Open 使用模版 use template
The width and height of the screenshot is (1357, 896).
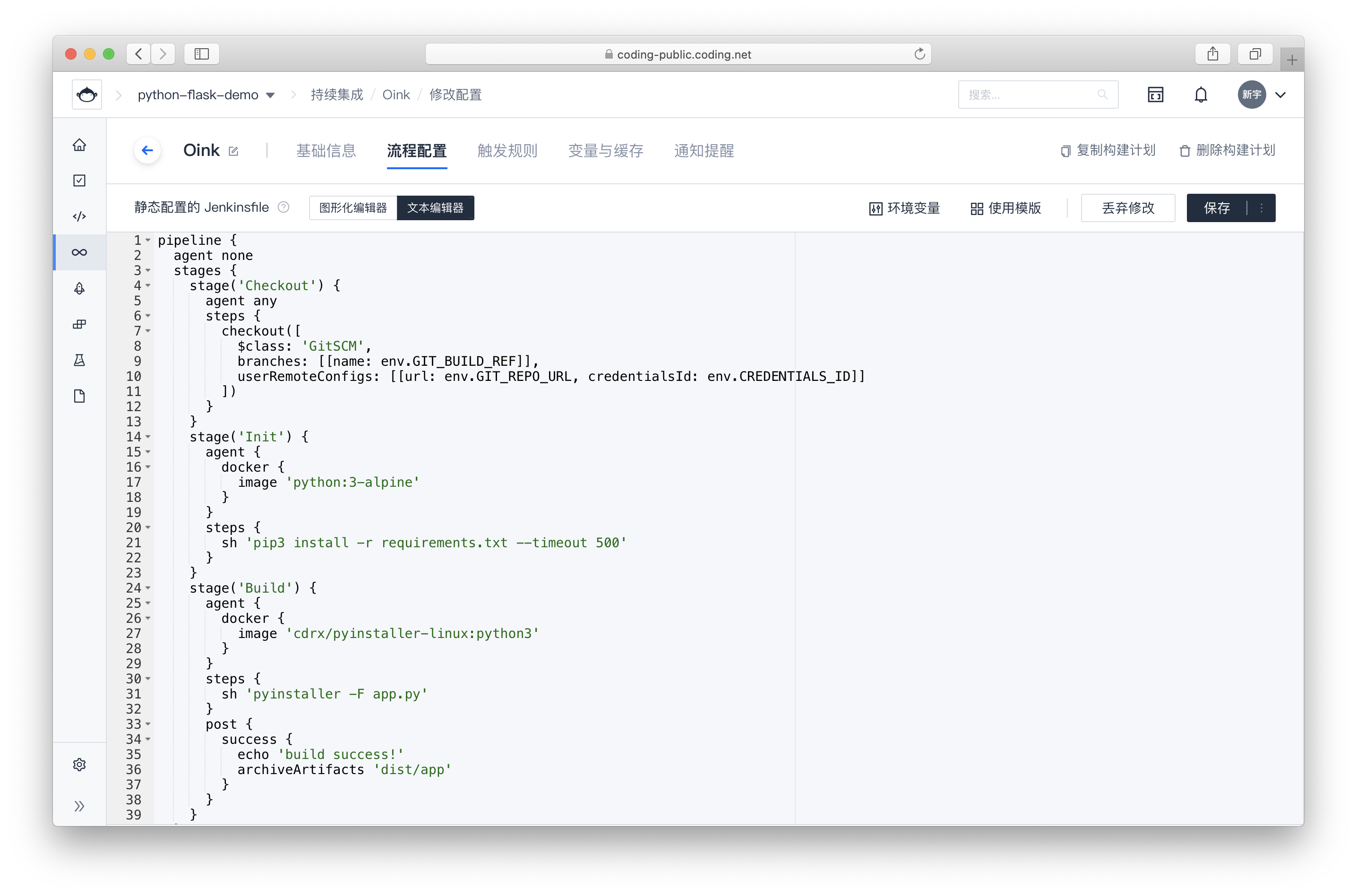coord(1005,208)
